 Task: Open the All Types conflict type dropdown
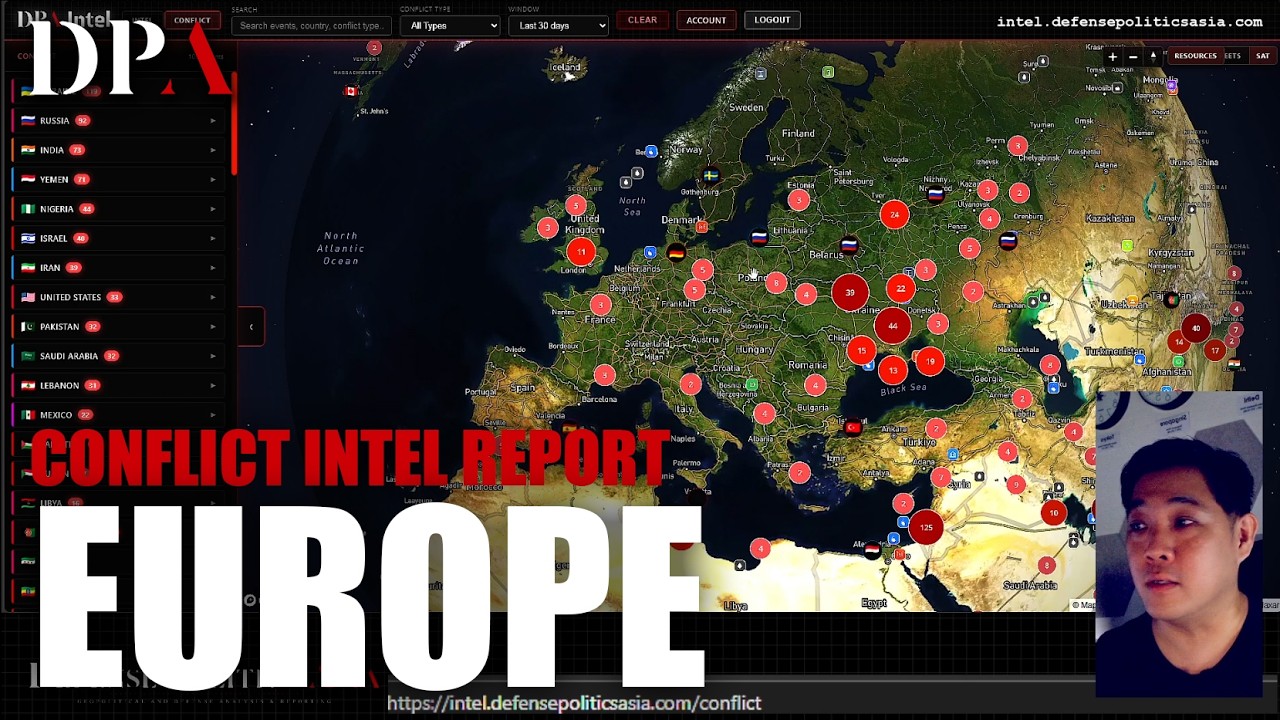pos(450,25)
